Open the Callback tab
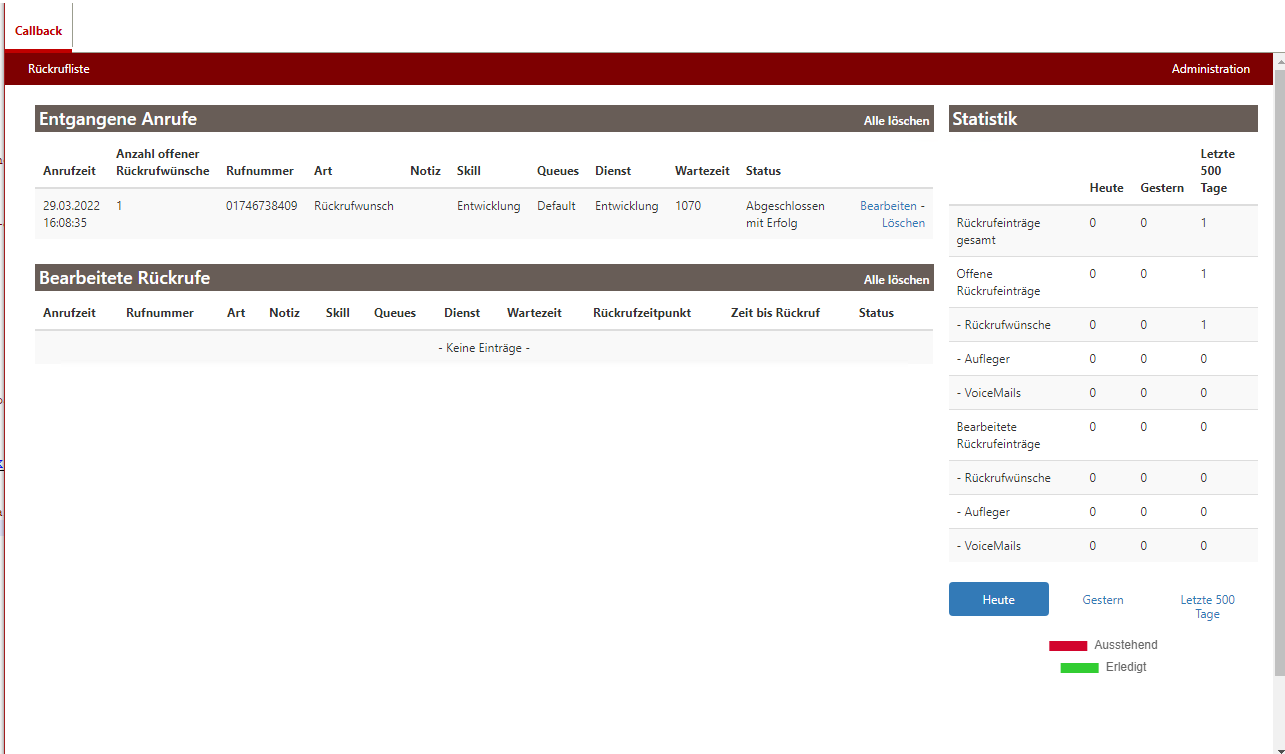Screen dimensions: 1285x754 tap(38, 31)
